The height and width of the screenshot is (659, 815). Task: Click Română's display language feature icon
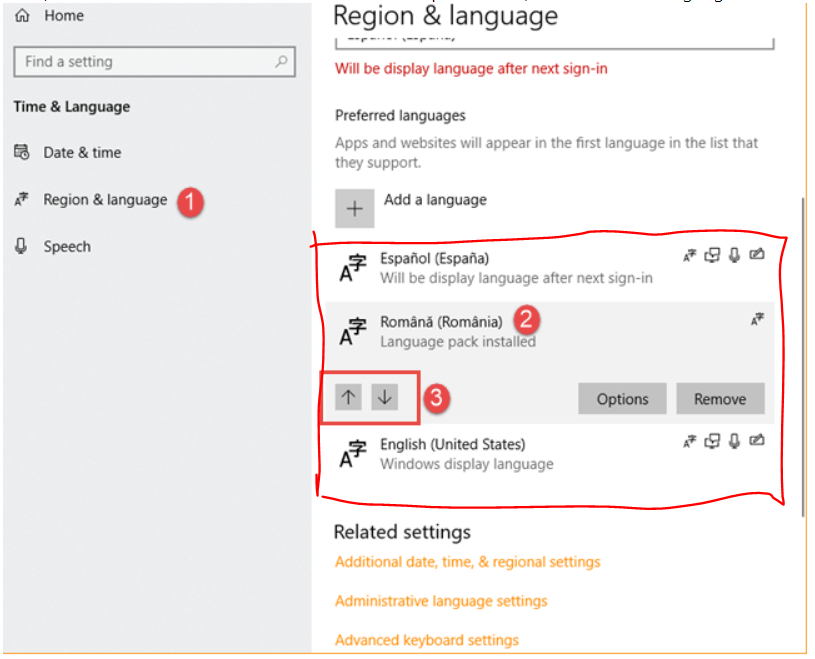pyautogui.click(x=757, y=319)
